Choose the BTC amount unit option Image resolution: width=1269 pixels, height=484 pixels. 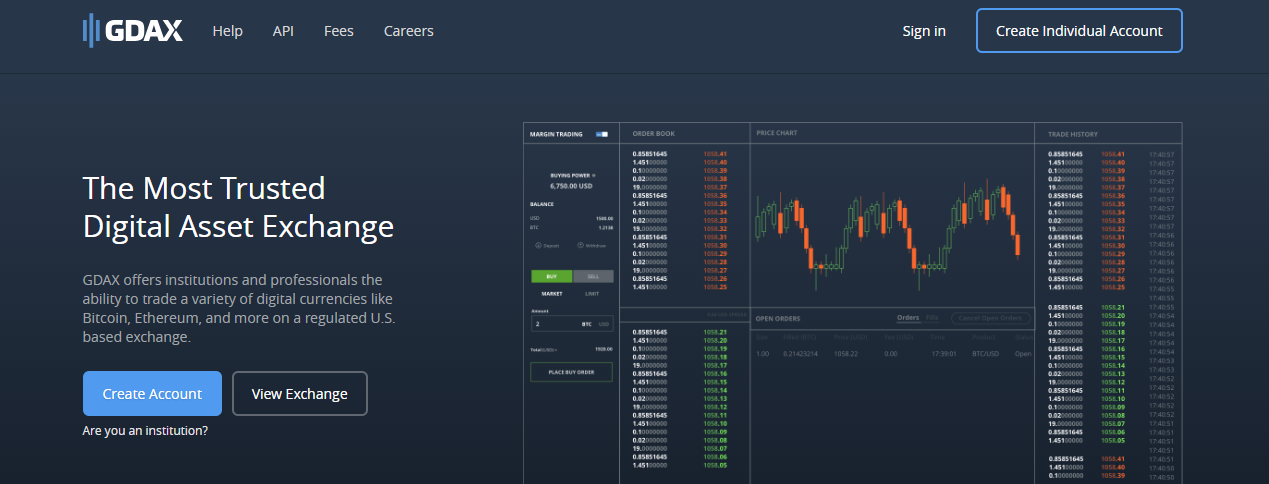pos(587,324)
